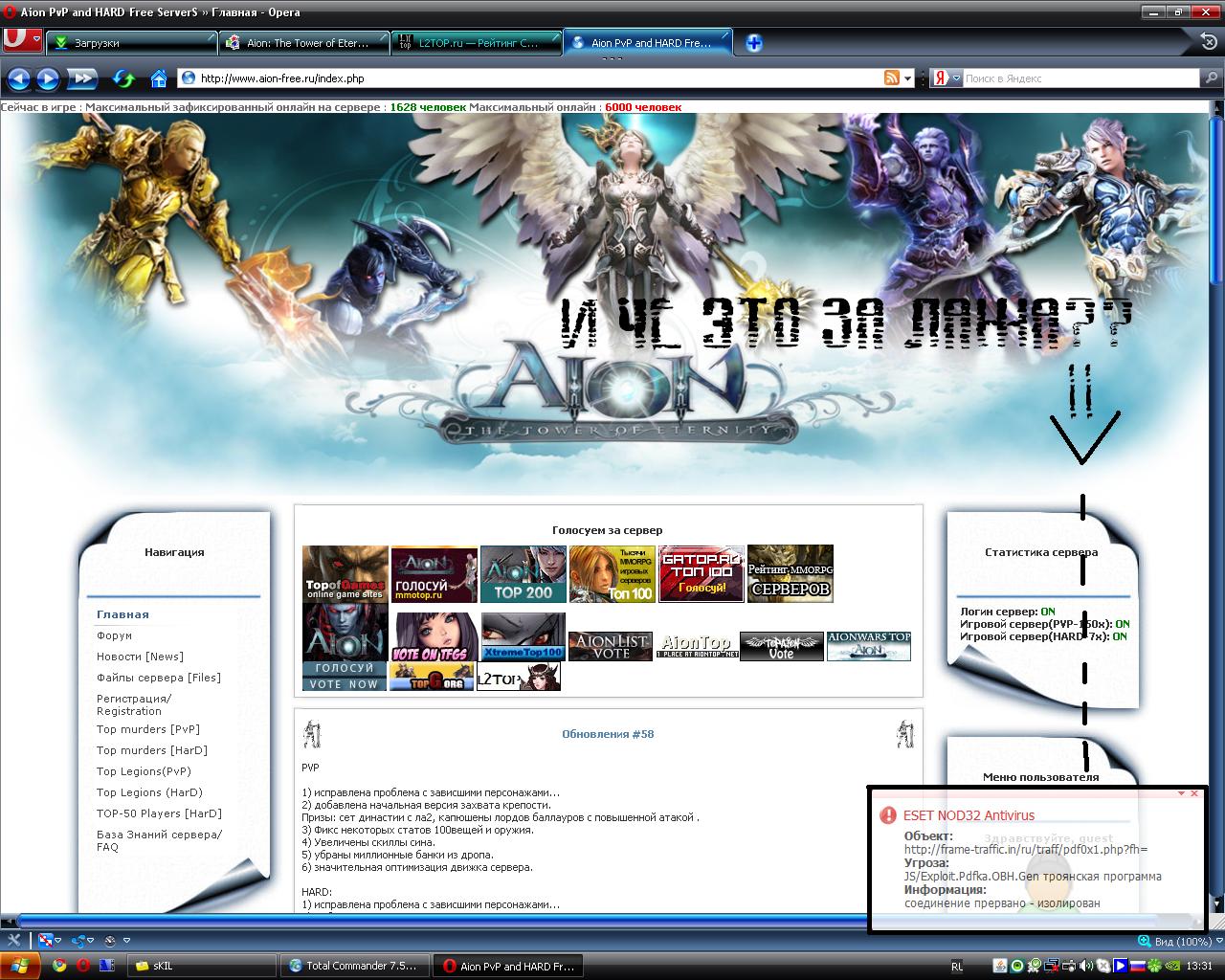Vote via the mmotop.ru Голосуй banner
The image size is (1225, 980).
(x=434, y=574)
